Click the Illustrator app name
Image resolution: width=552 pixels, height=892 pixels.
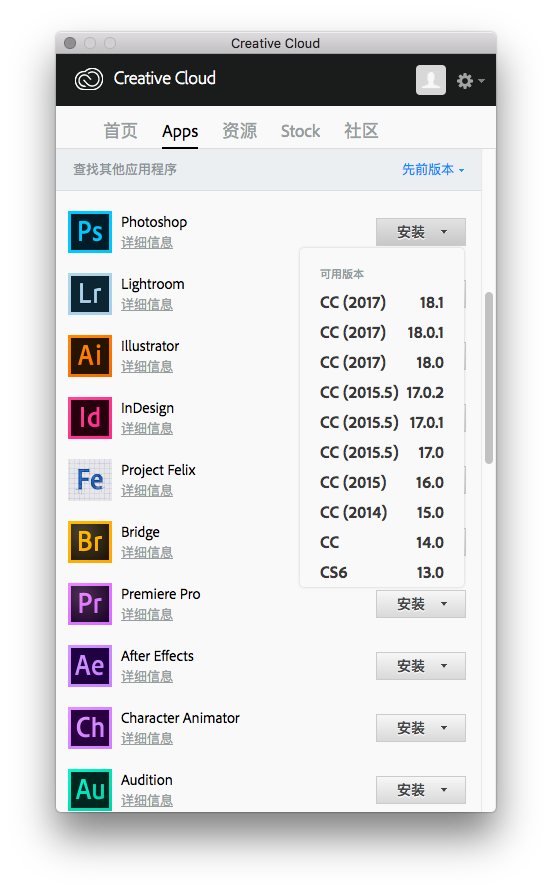(x=150, y=346)
